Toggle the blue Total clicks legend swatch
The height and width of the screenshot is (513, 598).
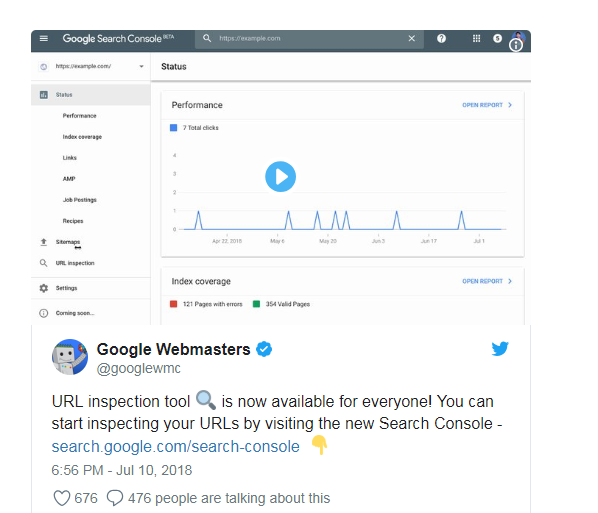point(174,128)
